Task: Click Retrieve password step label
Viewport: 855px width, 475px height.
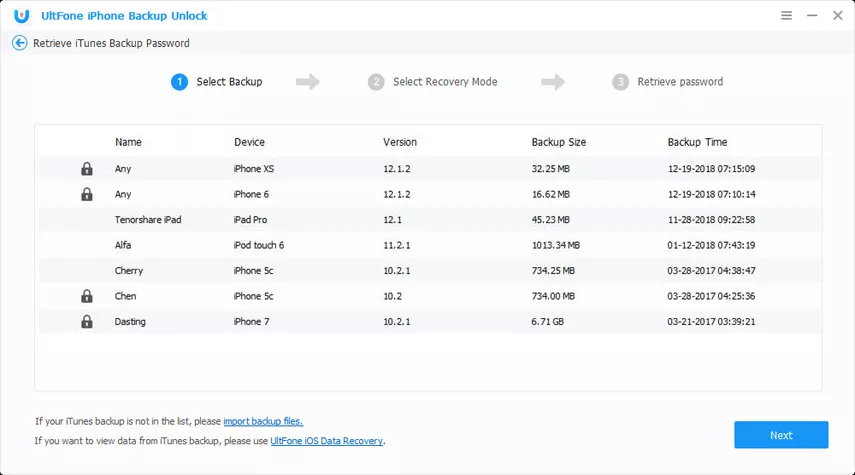Action: 680,82
